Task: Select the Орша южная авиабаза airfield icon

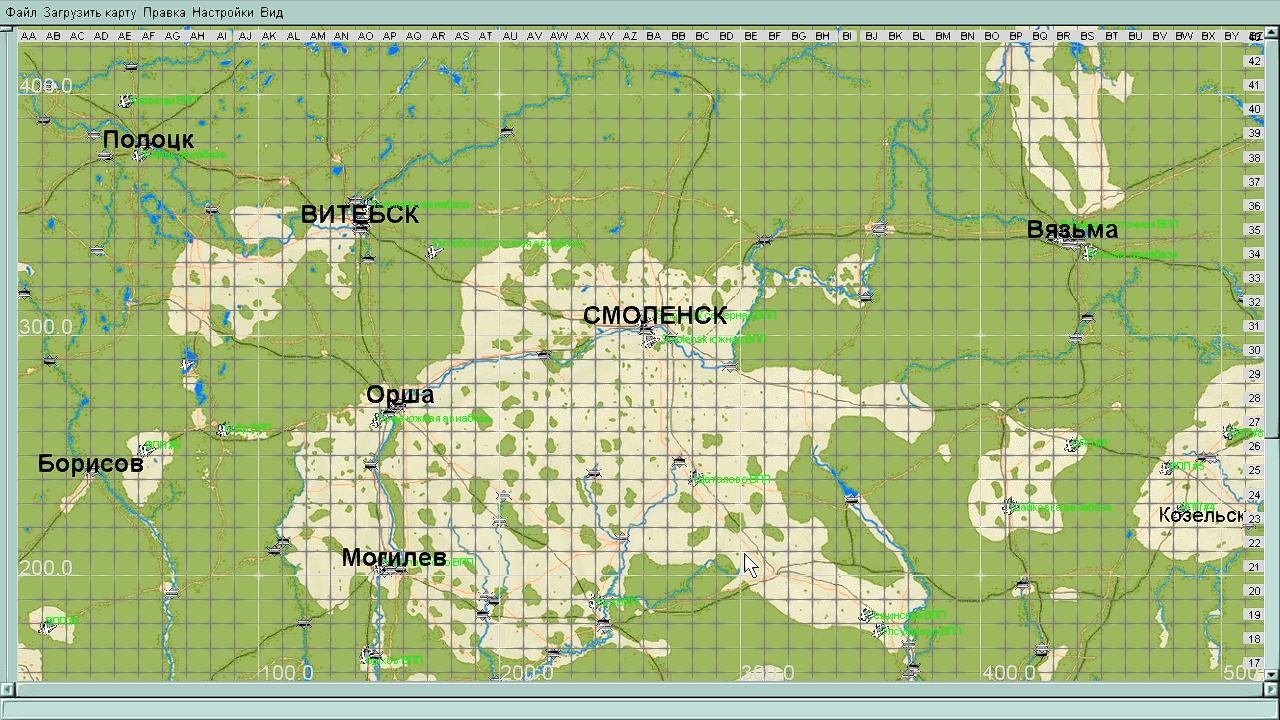Action: [378, 420]
